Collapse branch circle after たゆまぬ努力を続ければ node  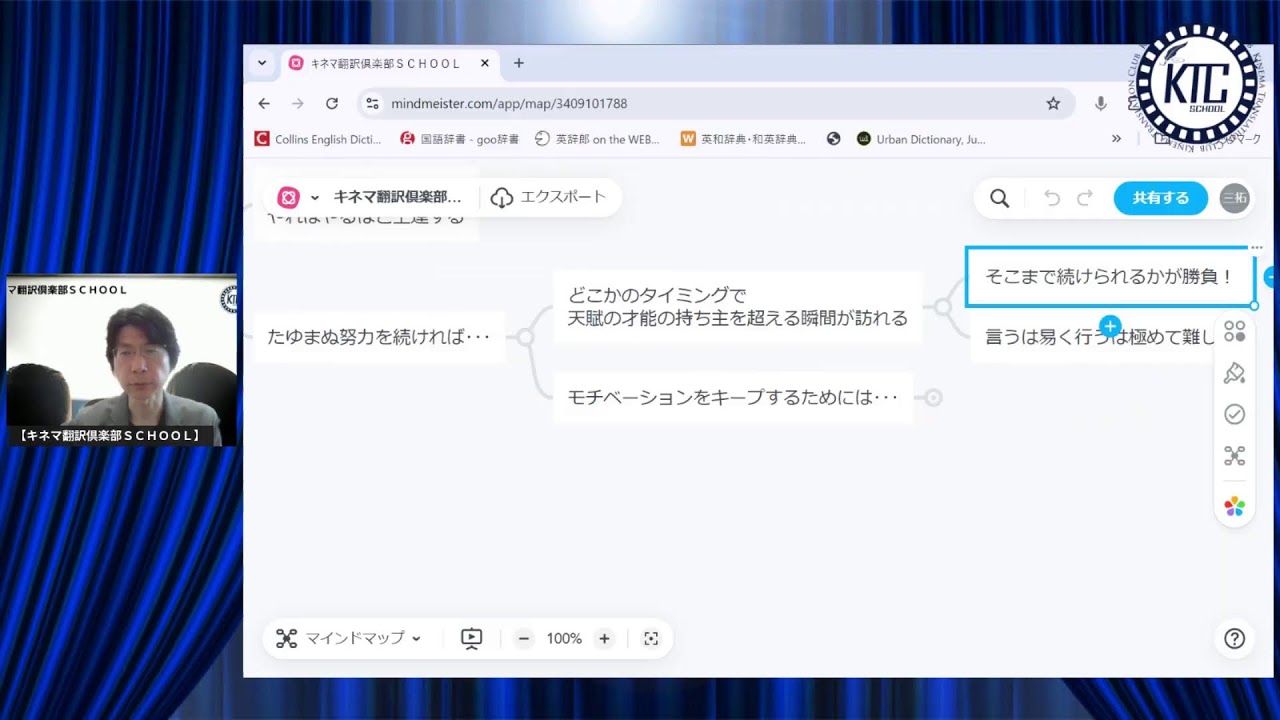pos(526,337)
